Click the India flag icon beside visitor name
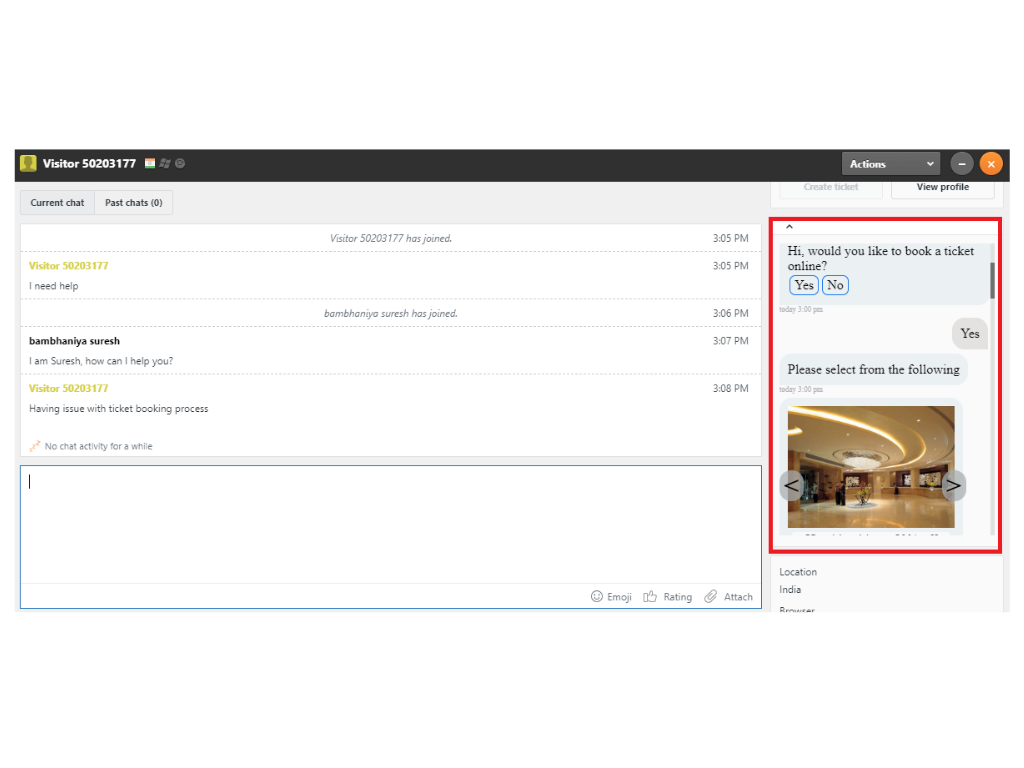 point(150,163)
